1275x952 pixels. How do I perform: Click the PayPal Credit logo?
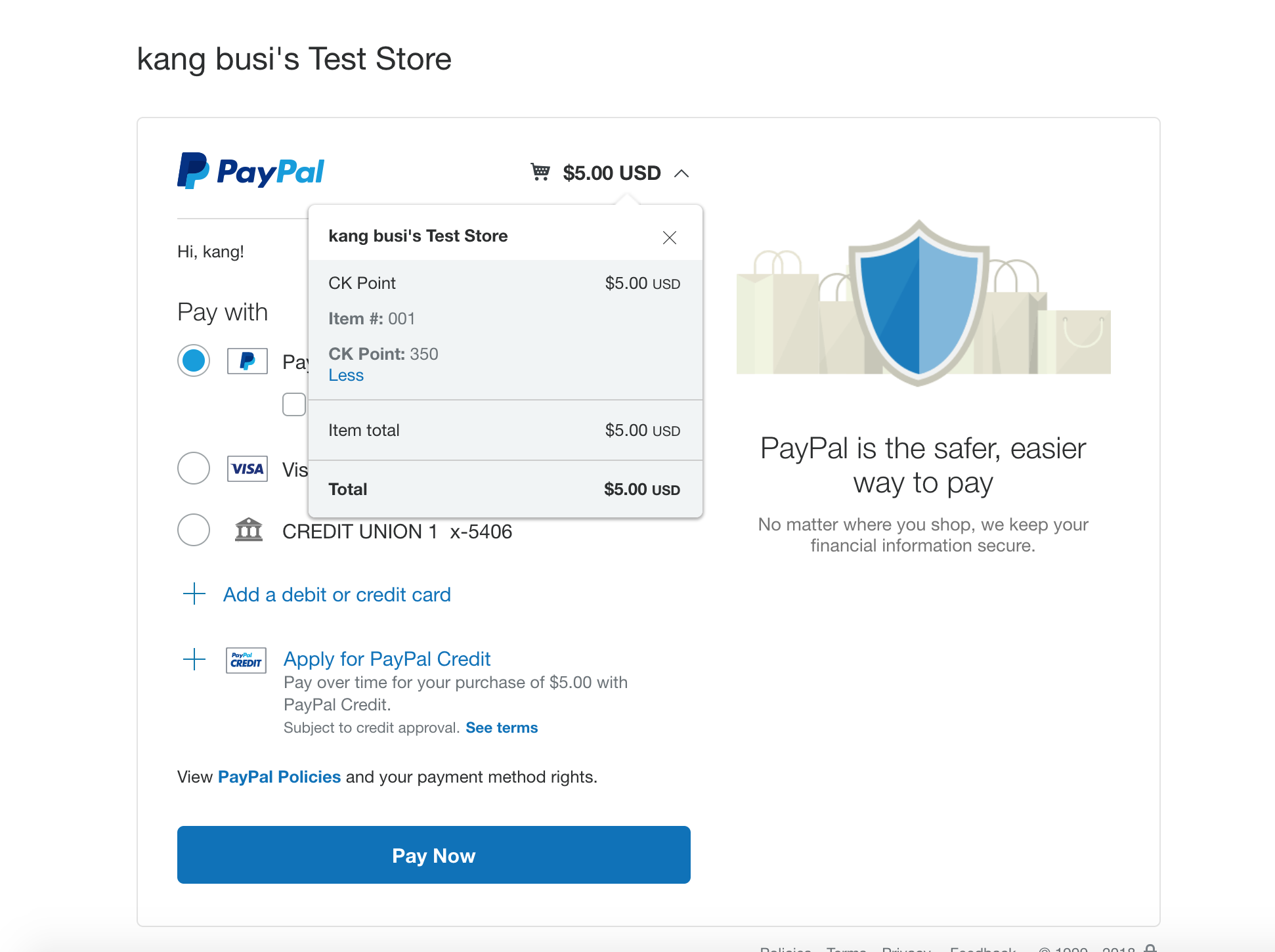tap(246, 660)
